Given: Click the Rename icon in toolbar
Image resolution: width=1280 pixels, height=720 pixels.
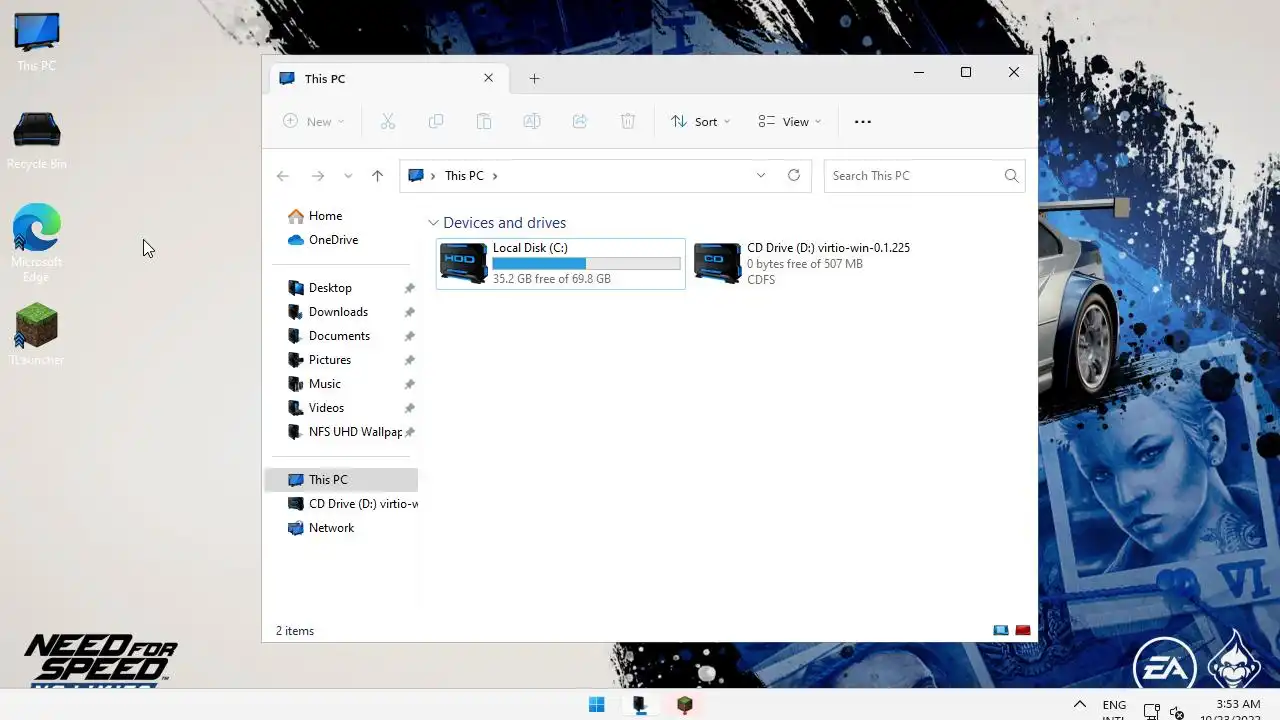Looking at the screenshot, I should [x=532, y=122].
